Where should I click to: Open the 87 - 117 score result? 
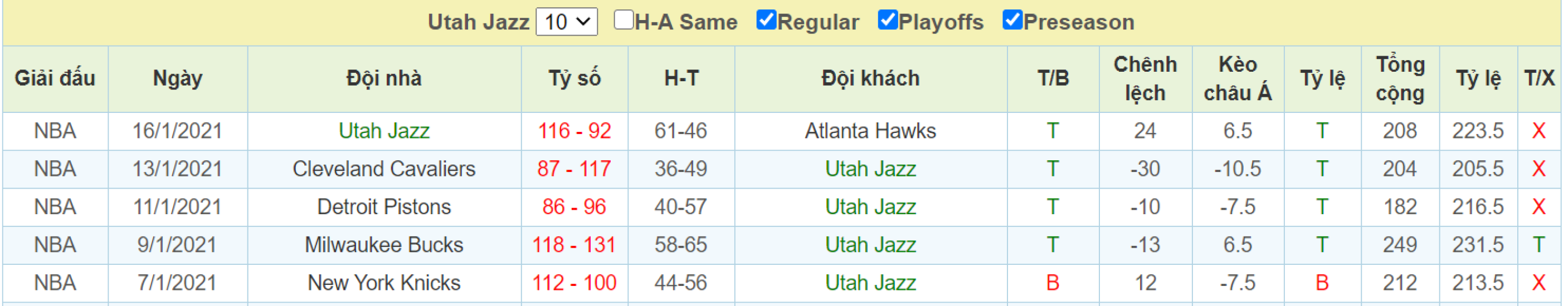click(574, 169)
